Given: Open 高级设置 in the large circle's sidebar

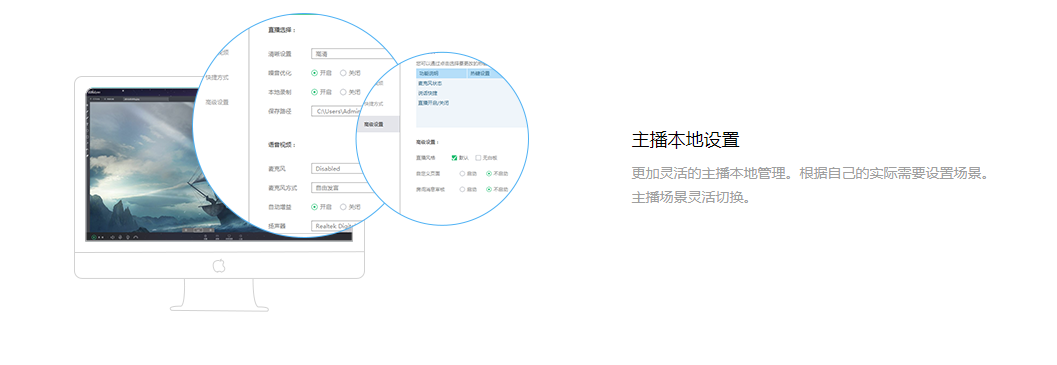Looking at the screenshot, I should point(217,103).
